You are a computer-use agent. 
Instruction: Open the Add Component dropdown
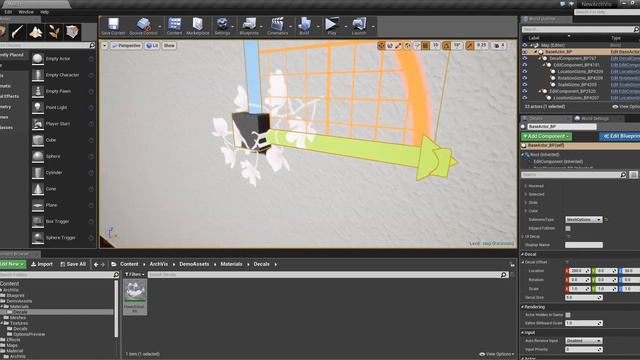coord(547,136)
